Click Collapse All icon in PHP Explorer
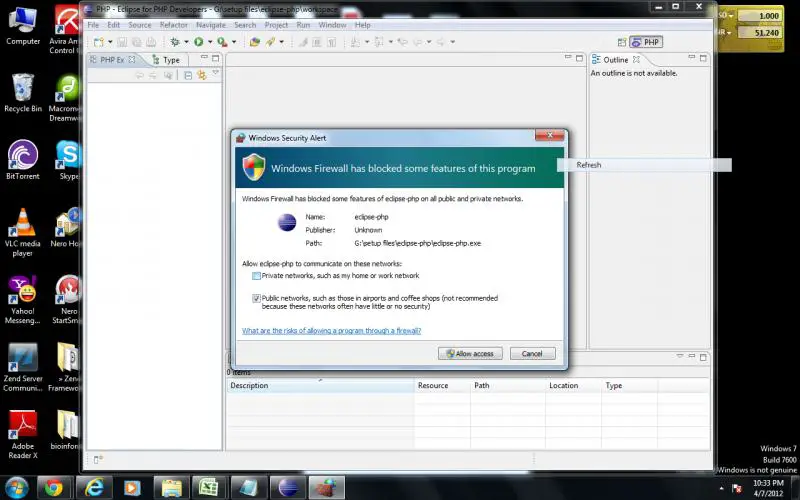This screenshot has width=800, height=500. (188, 76)
